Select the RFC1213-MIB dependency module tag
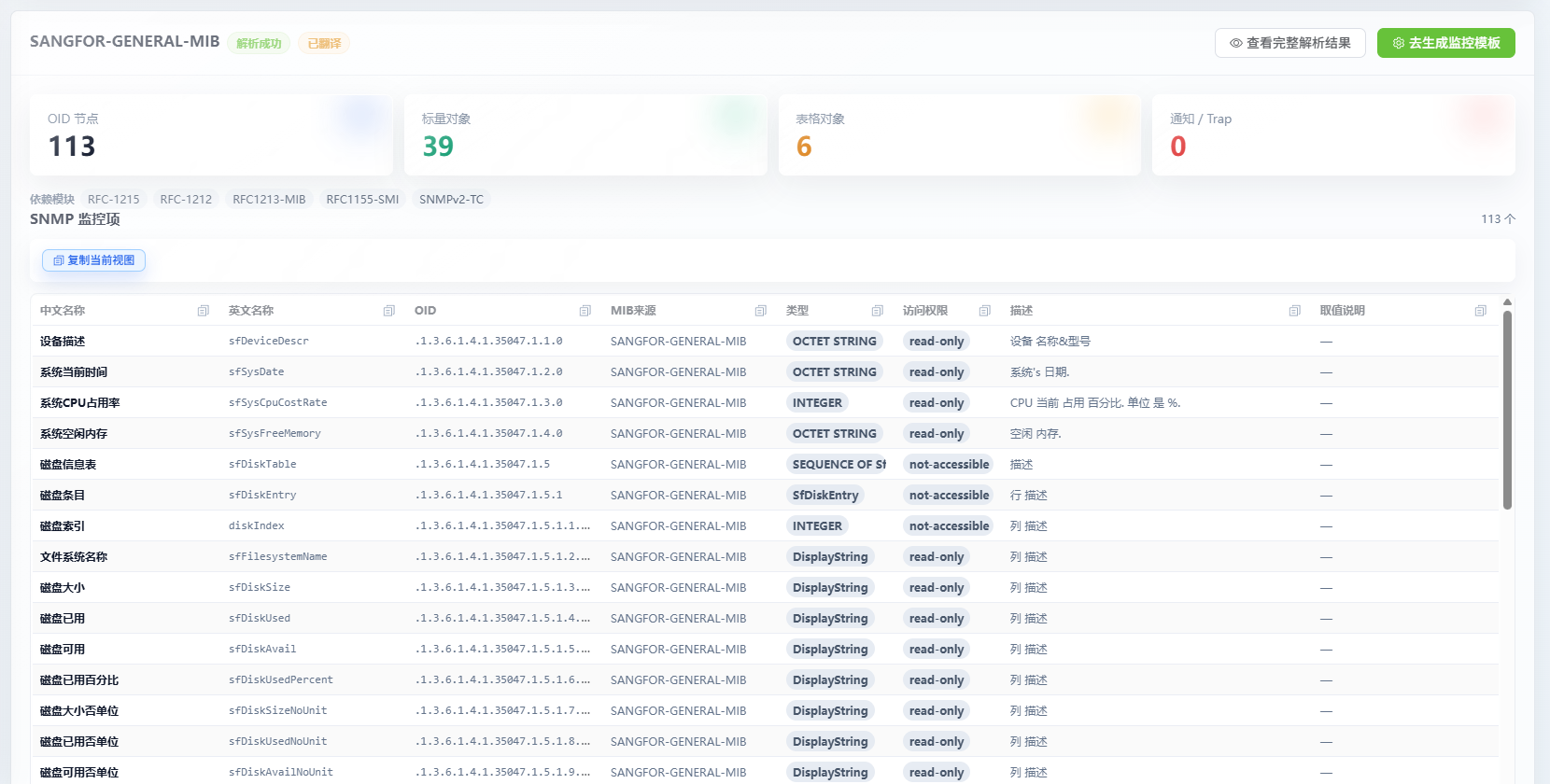The height and width of the screenshot is (784, 1550). pos(269,199)
